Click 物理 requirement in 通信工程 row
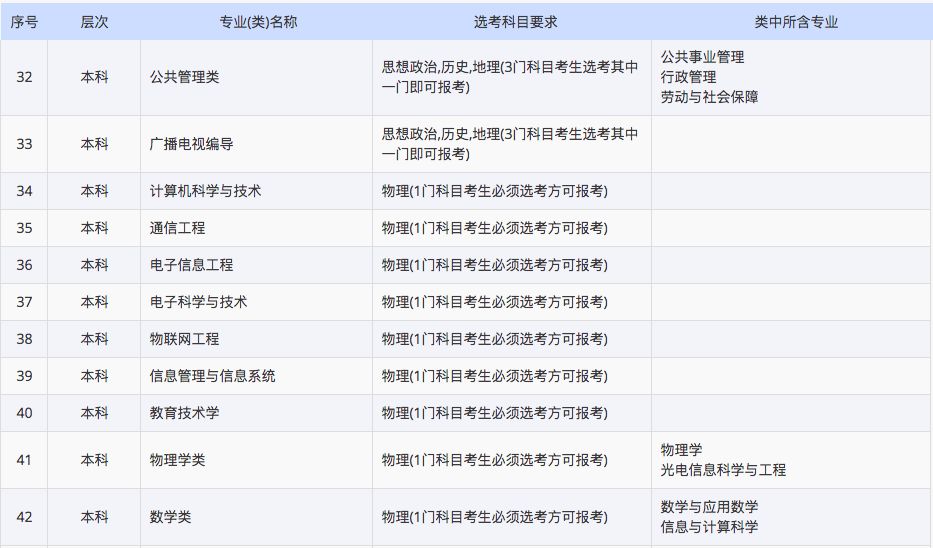The width and height of the screenshot is (933, 548). coord(494,228)
